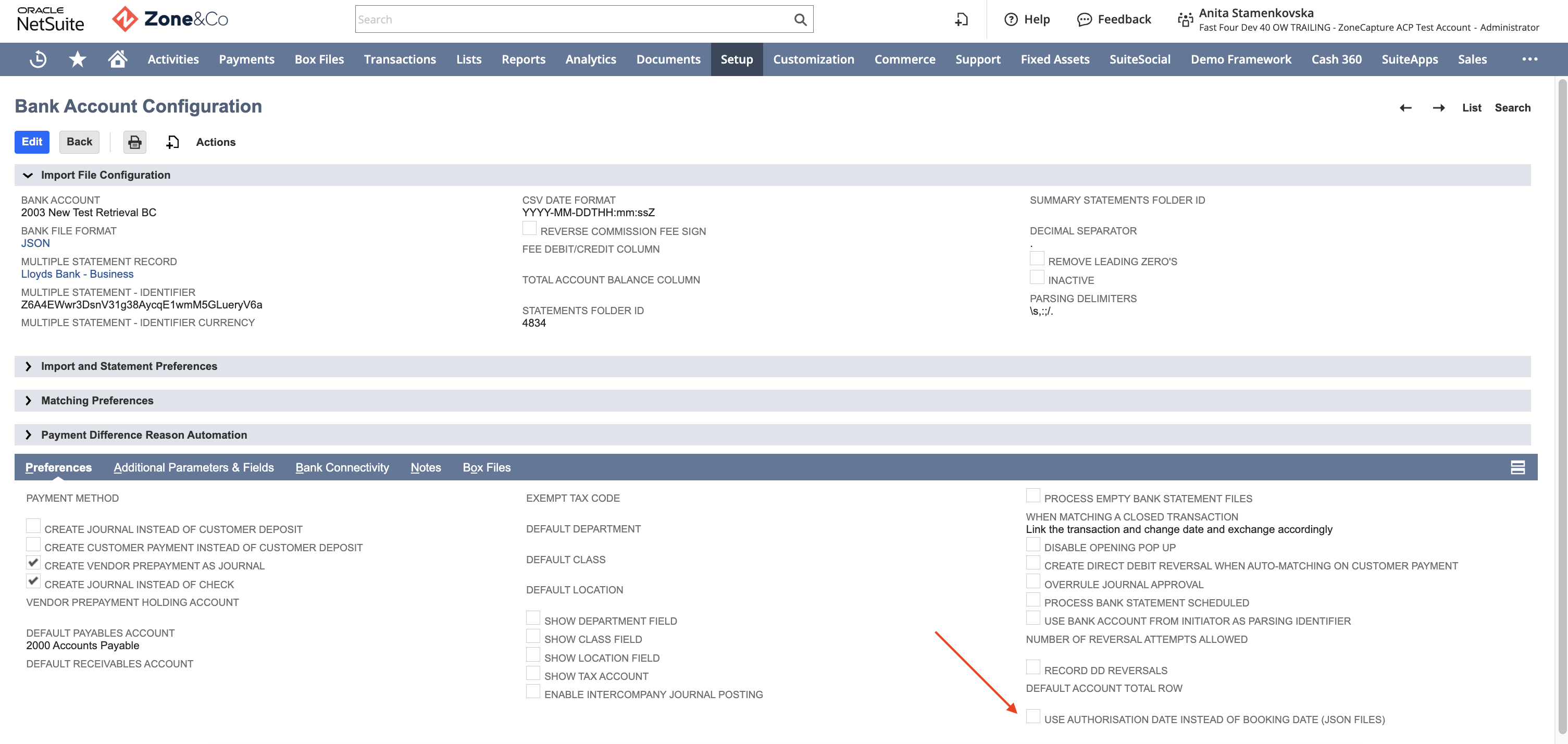Open Lloyds Bank - Business record link
This screenshot has width=1568, height=744.
(x=77, y=274)
